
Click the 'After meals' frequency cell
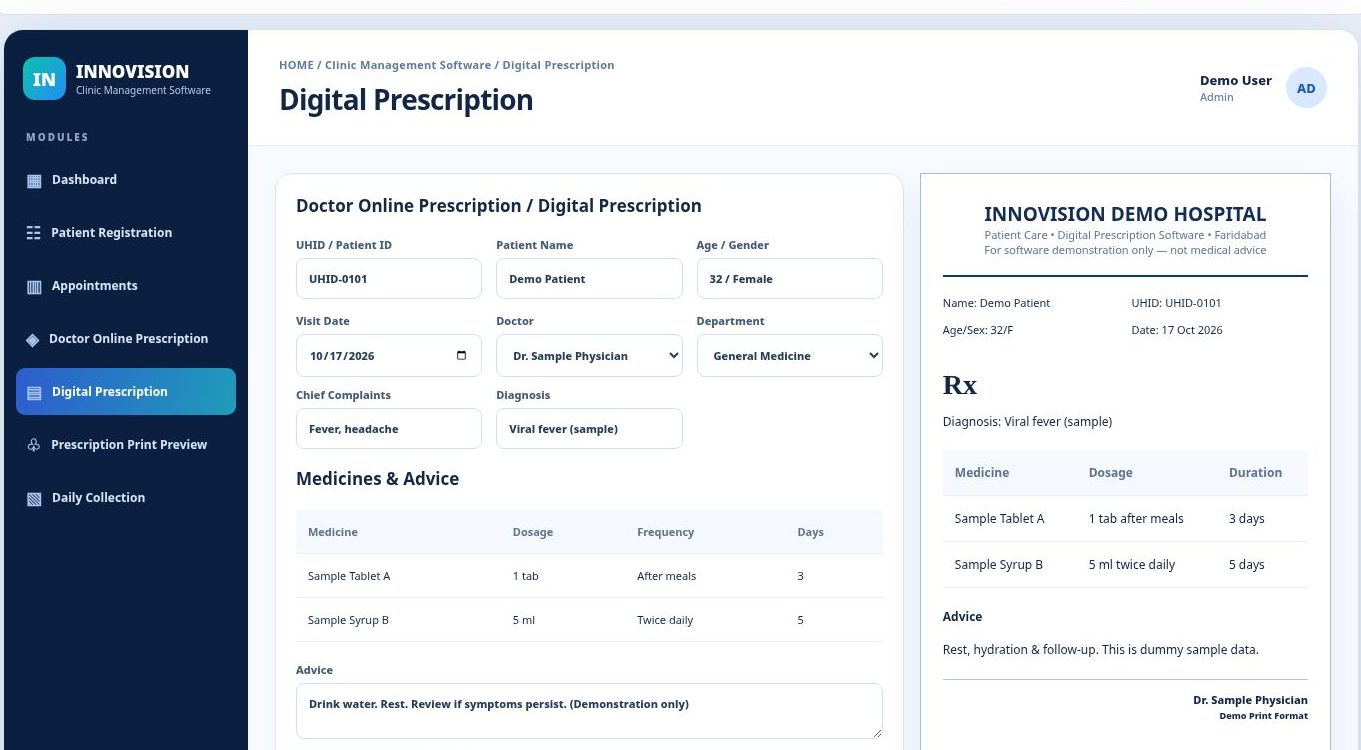tap(667, 576)
